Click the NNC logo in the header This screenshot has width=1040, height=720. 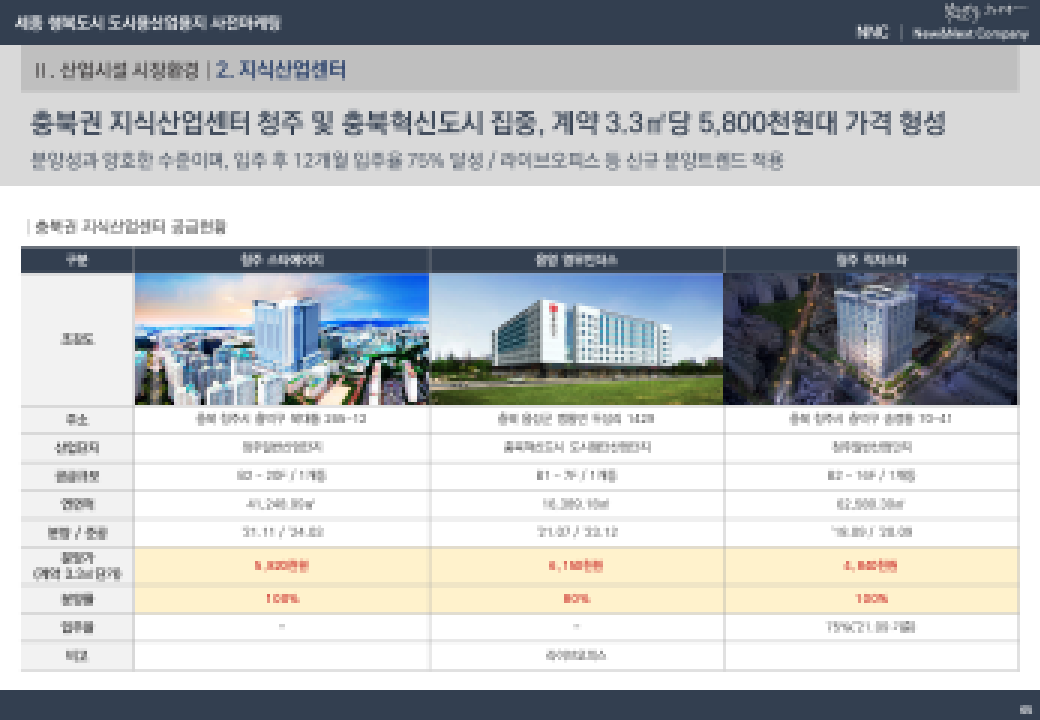[x=872, y=32]
